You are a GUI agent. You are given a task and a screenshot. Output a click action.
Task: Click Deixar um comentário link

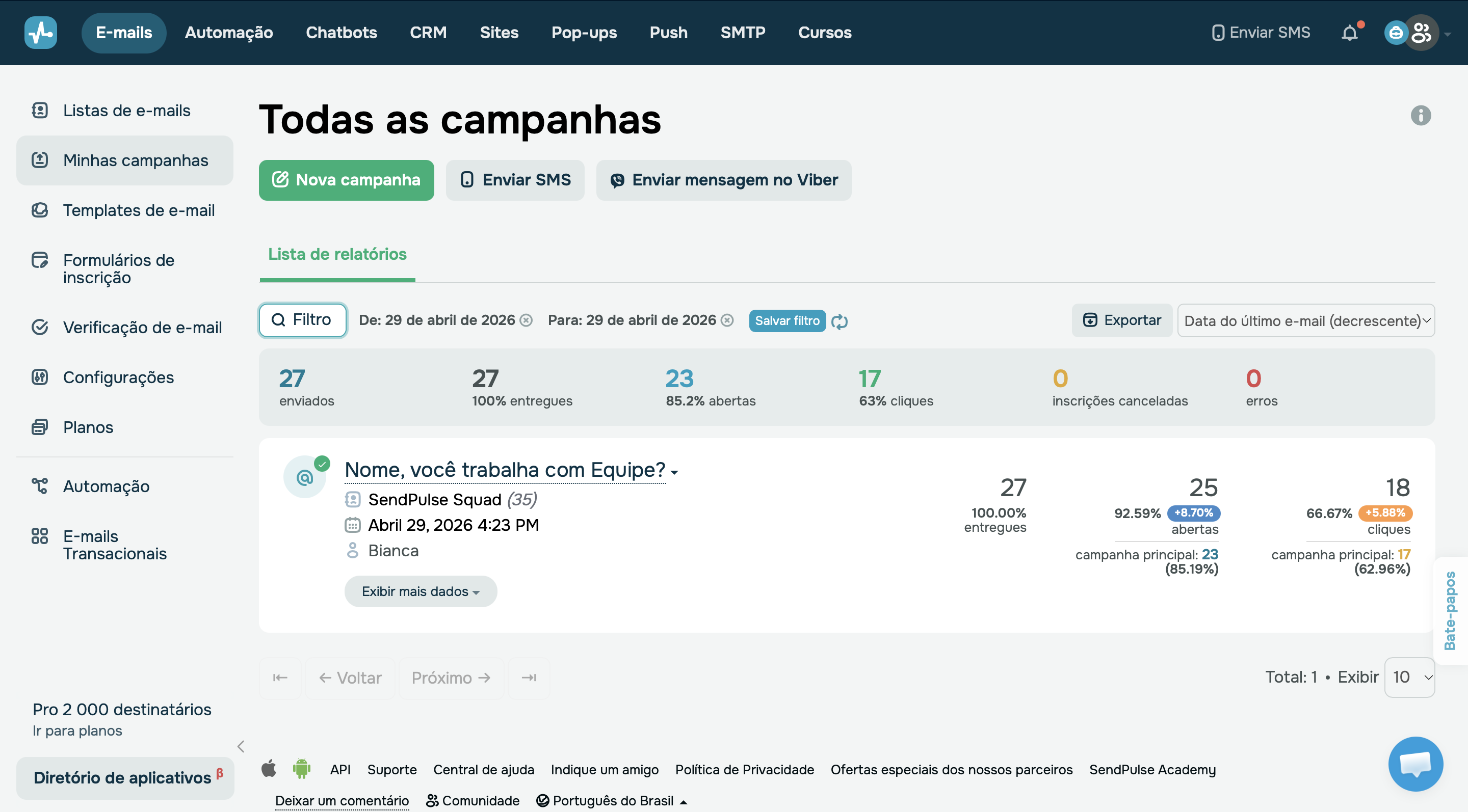coord(342,801)
